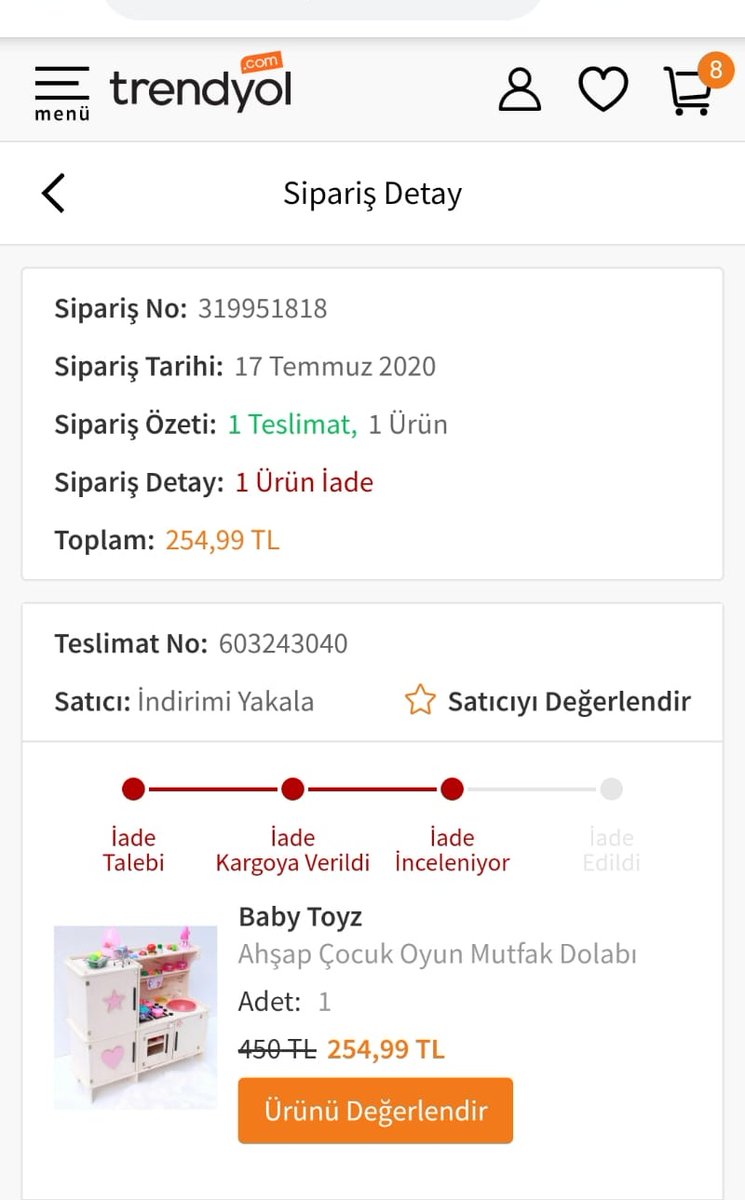Image resolution: width=745 pixels, height=1200 pixels.
Task: Open the hamburger menu icon
Action: pos(62,93)
